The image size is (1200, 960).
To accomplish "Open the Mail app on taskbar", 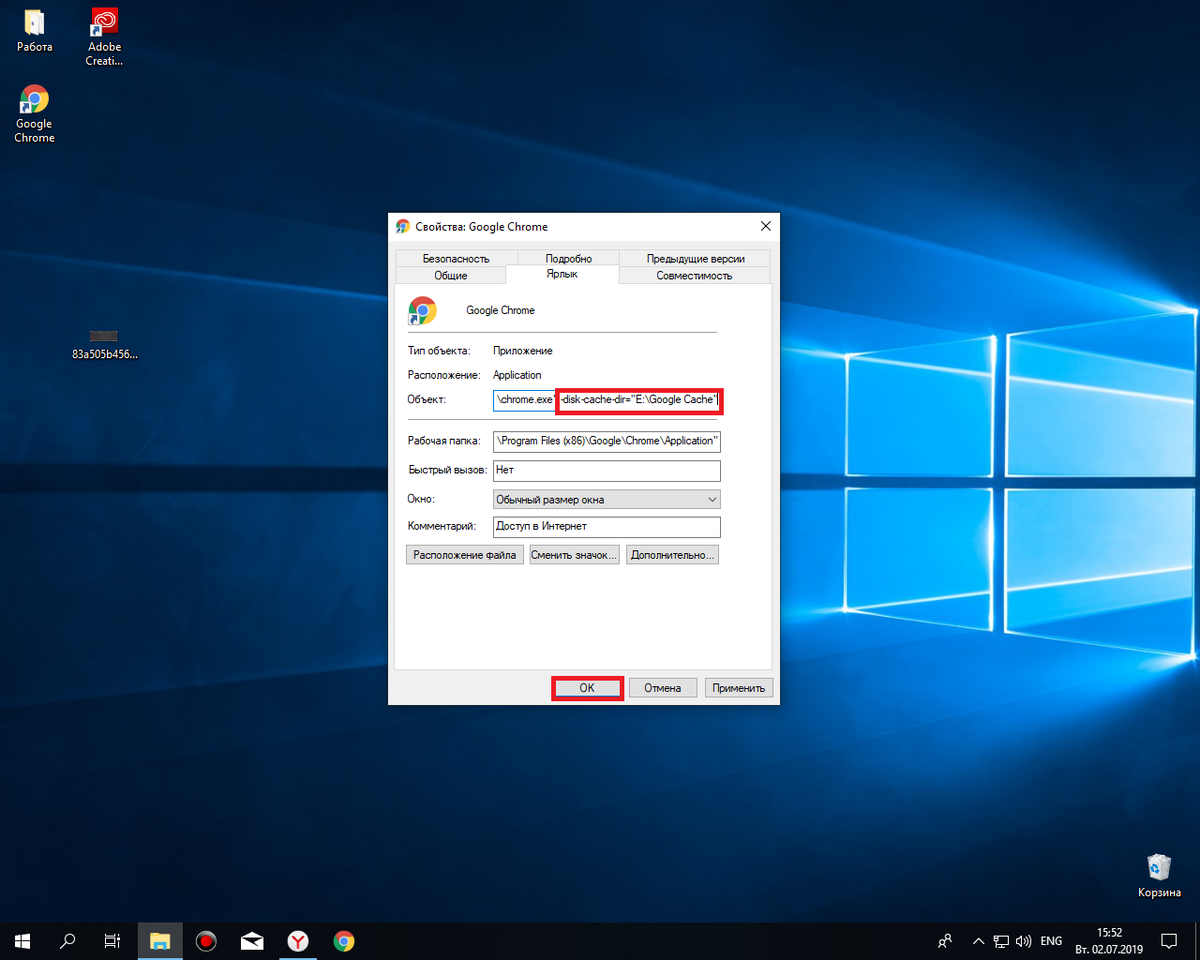I will pos(252,941).
